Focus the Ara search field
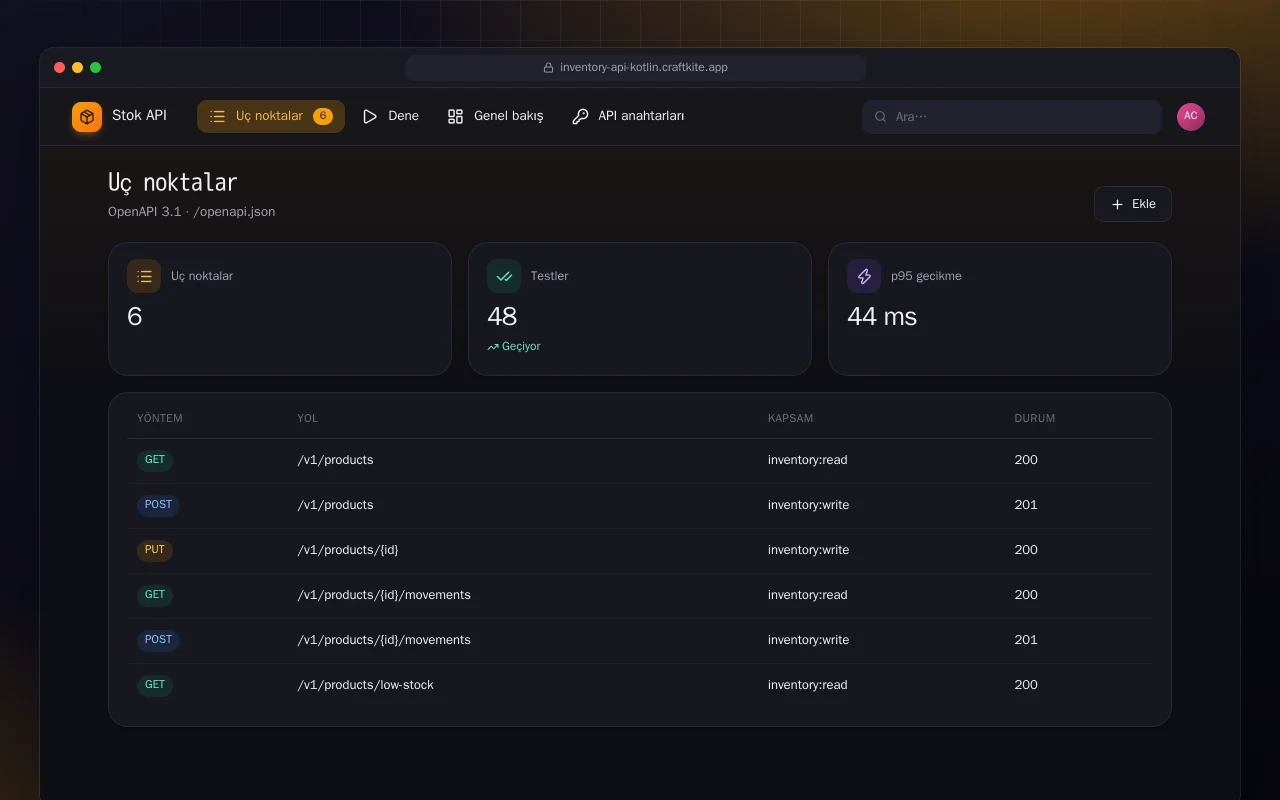The height and width of the screenshot is (800, 1280). point(1012,117)
